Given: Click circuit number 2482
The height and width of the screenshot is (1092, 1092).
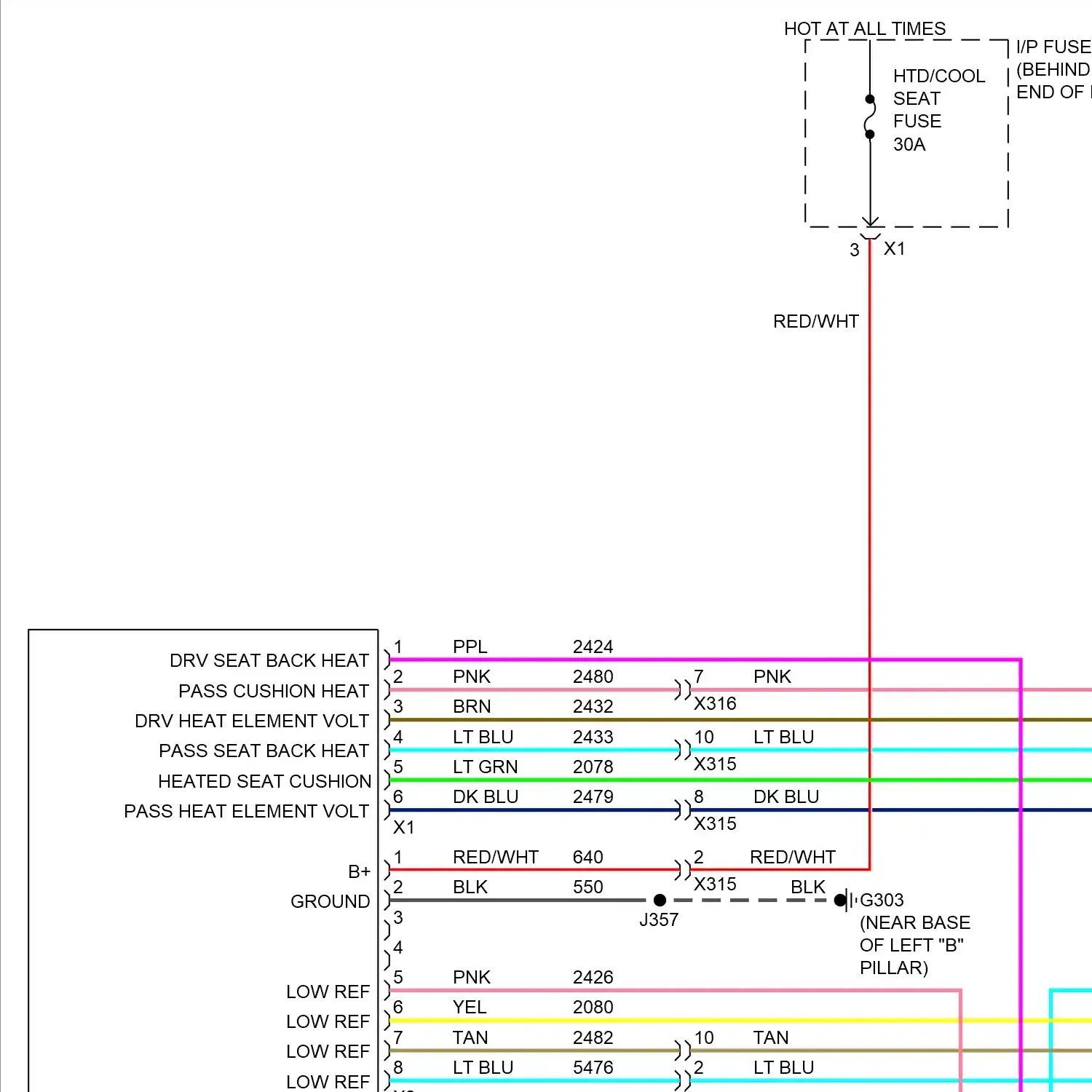Looking at the screenshot, I should (593, 1037).
